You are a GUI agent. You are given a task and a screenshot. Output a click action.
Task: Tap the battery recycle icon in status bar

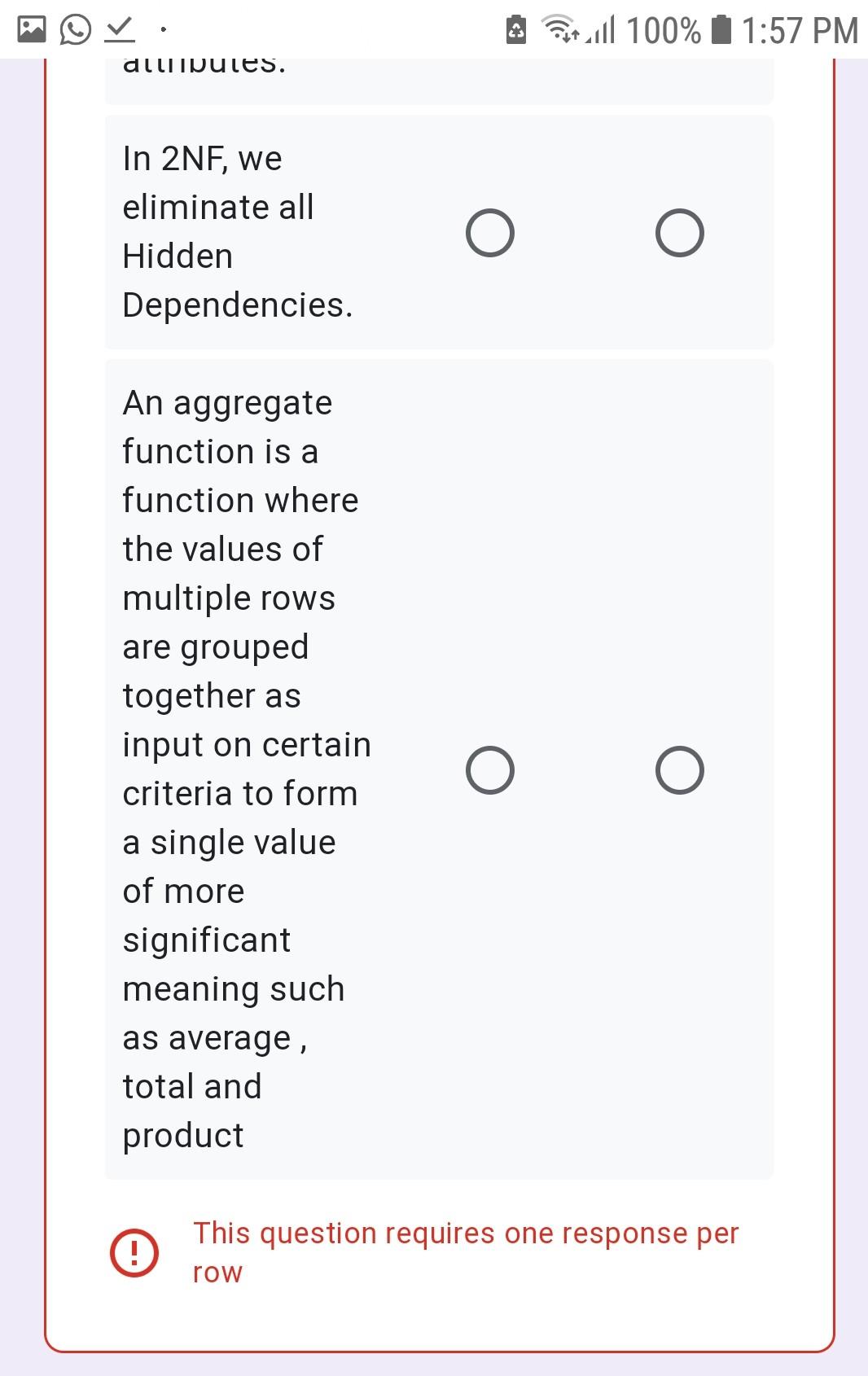tap(516, 30)
